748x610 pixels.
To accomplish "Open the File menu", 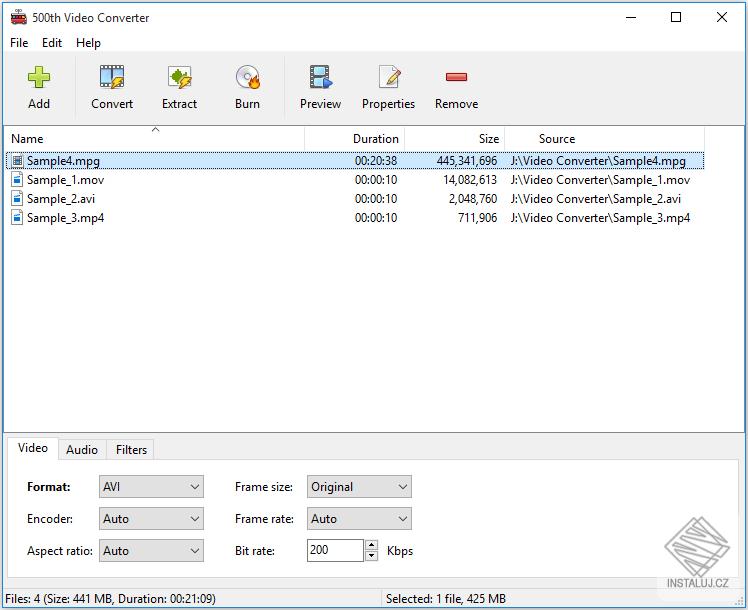I will tap(19, 43).
